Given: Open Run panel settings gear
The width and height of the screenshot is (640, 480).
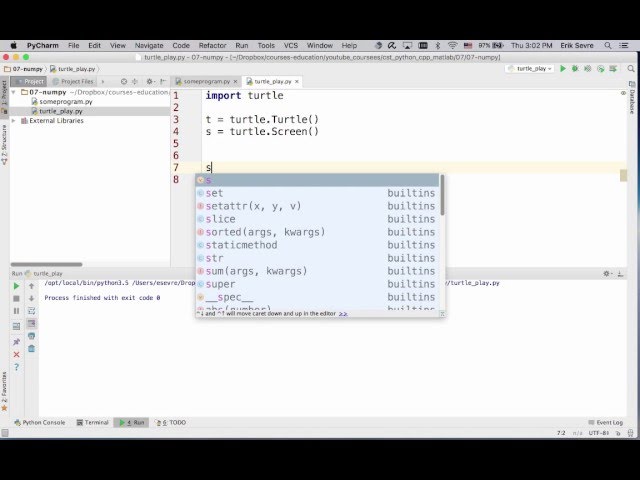Looking at the screenshot, I should coord(607,273).
